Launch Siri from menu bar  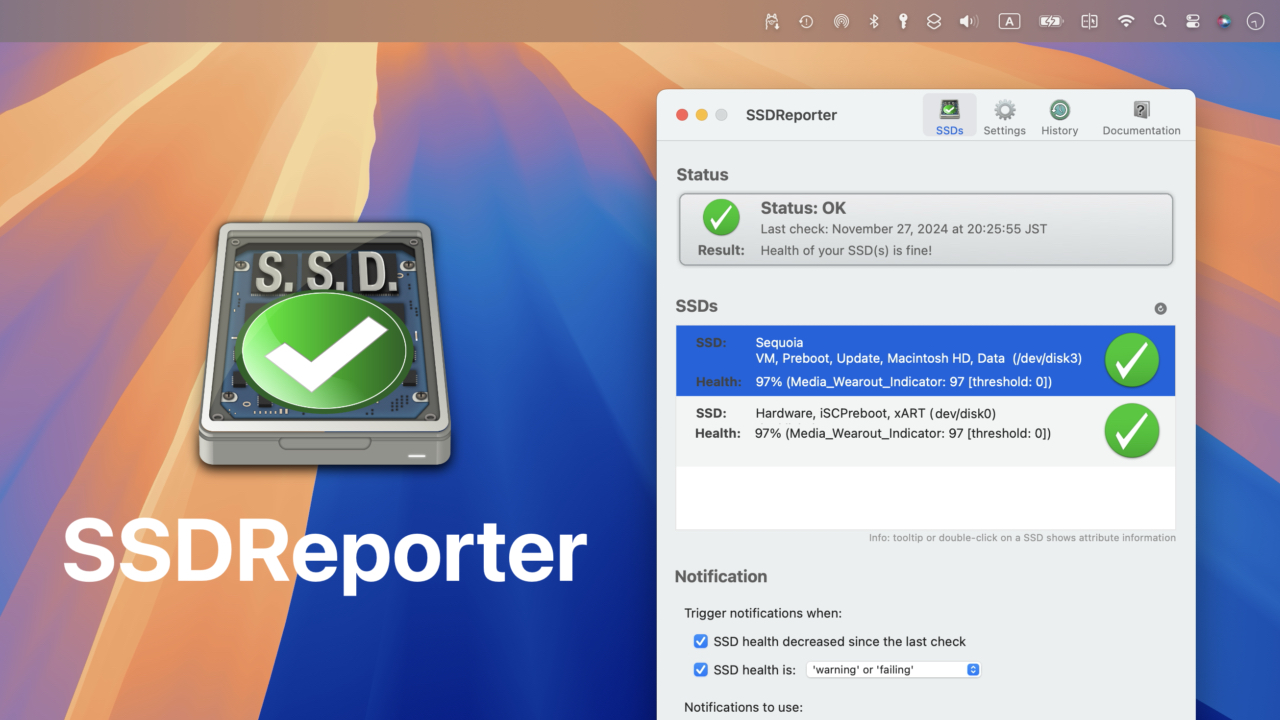1224,21
